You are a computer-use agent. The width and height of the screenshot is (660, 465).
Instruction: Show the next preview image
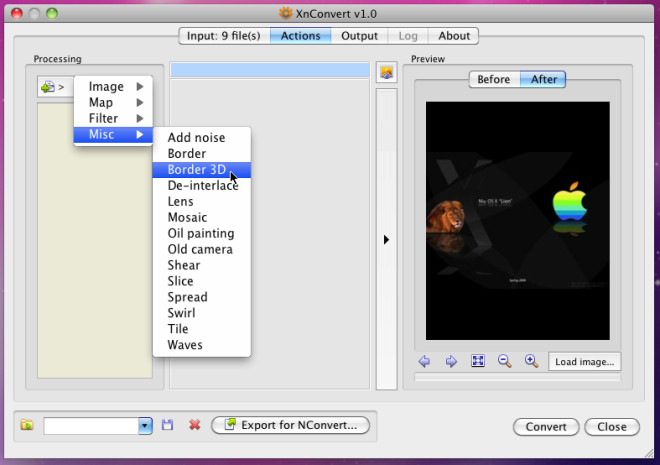pyautogui.click(x=452, y=362)
